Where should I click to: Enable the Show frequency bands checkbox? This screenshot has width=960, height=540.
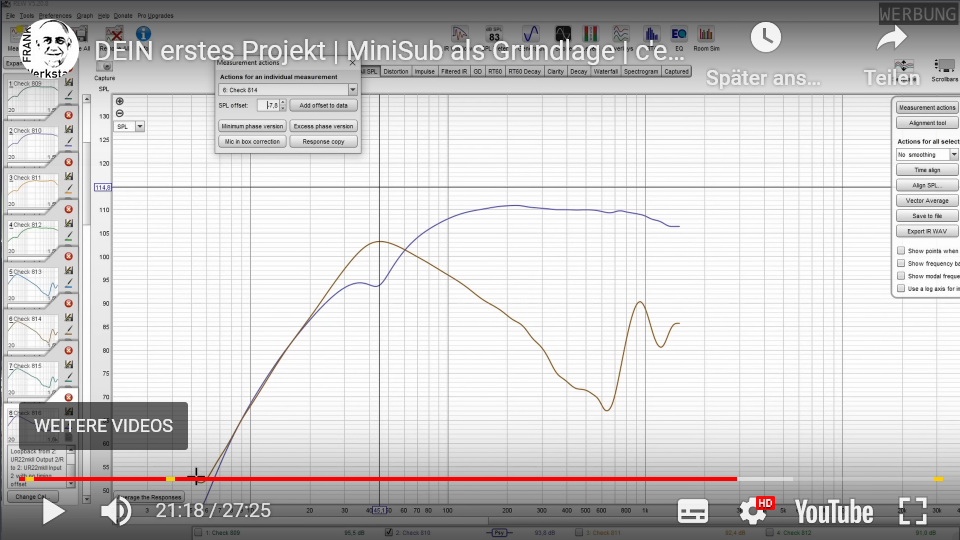click(901, 263)
